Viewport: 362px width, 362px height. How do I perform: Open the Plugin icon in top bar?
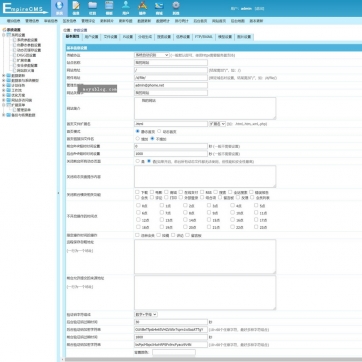[x=142, y=8]
